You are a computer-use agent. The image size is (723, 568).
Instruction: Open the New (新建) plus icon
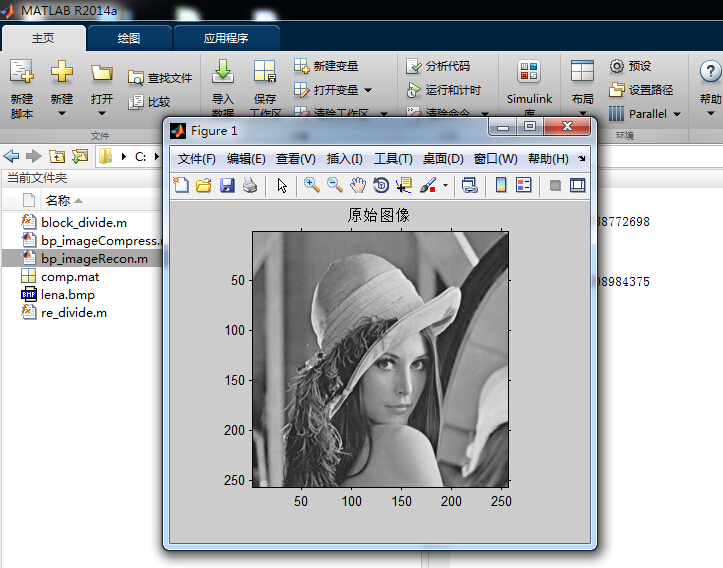point(62,71)
